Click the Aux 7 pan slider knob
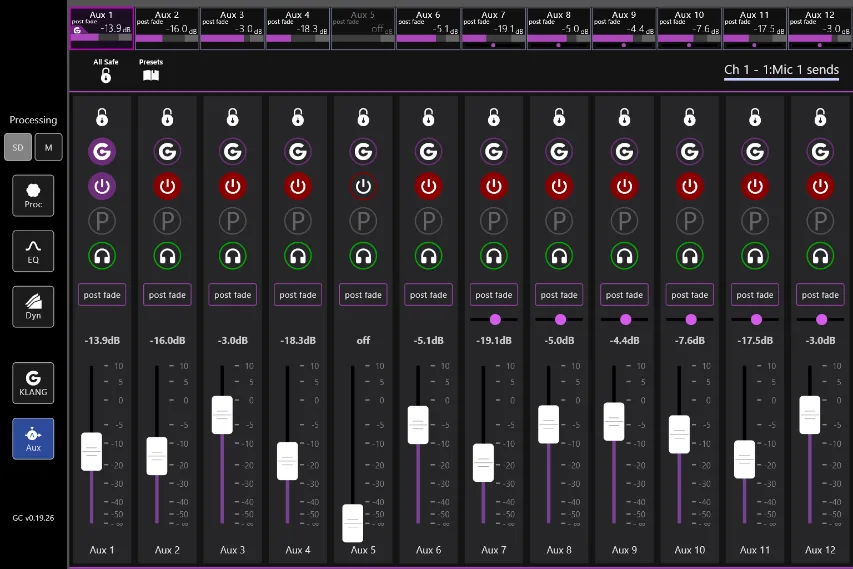Image resolution: width=853 pixels, height=569 pixels. point(495,320)
